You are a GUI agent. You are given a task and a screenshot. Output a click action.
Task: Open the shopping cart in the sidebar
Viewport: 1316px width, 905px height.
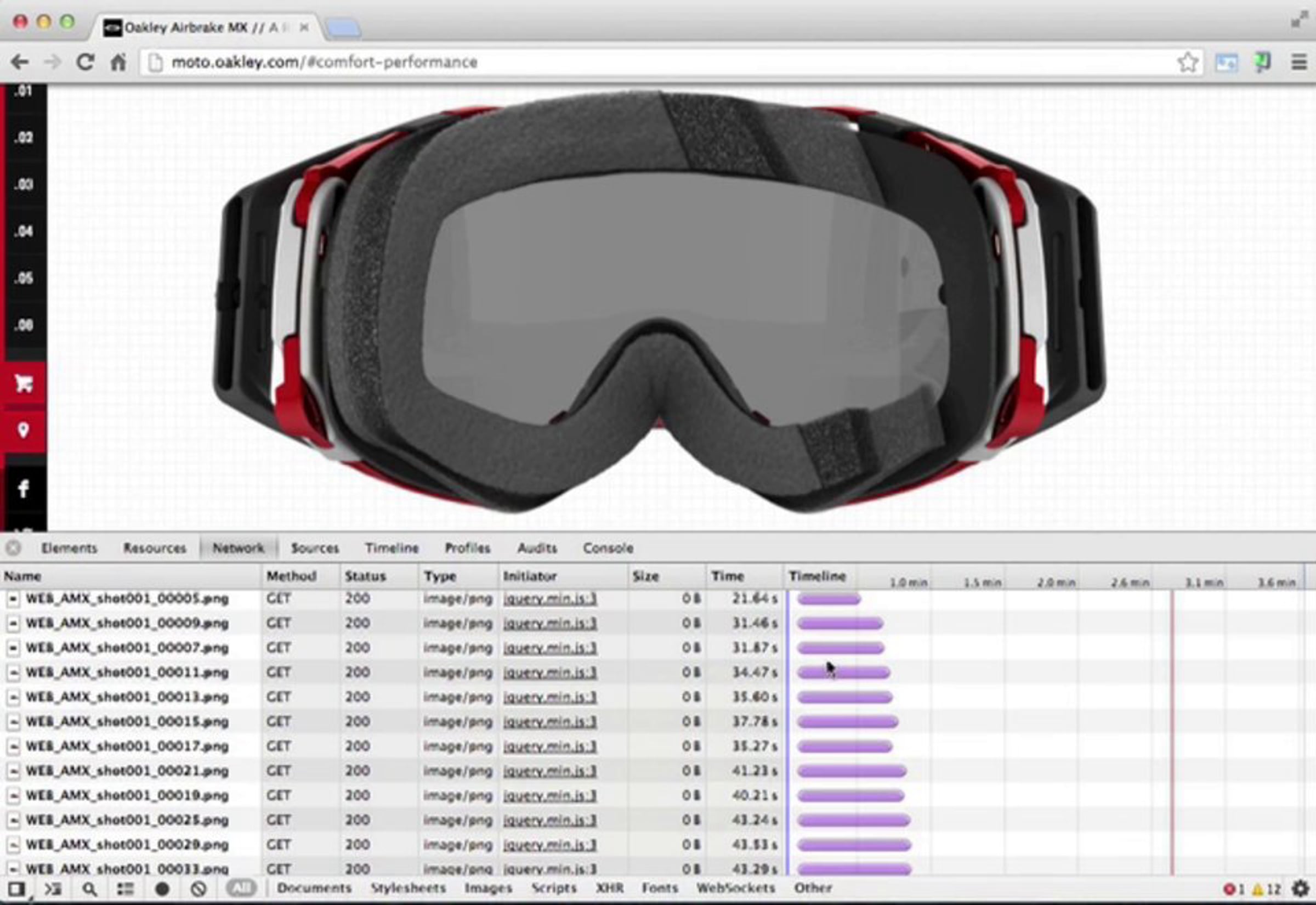coord(24,384)
